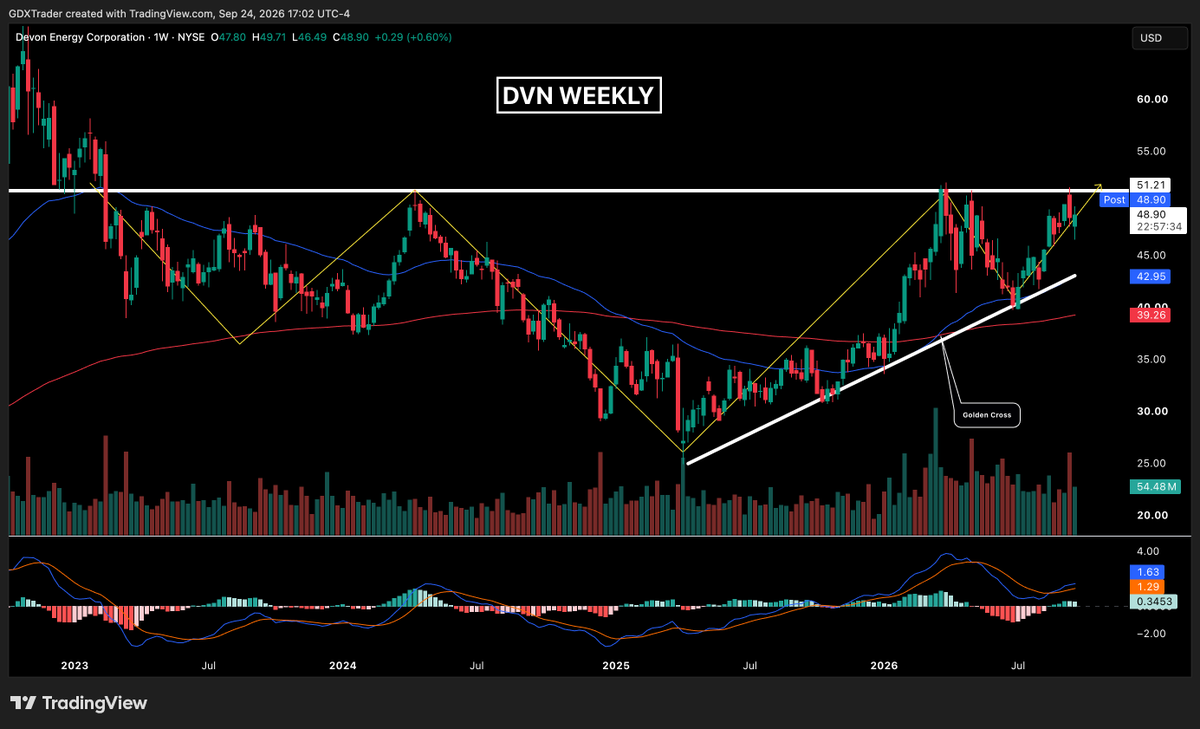Select the DVN WEEKLY title label
1200x729 pixels.
[579, 96]
